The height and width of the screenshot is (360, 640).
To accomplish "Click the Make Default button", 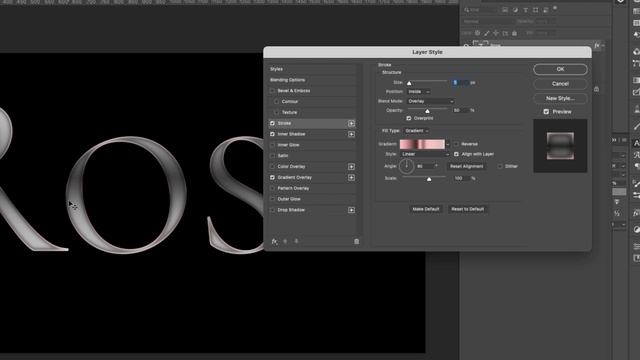I will tap(426, 209).
